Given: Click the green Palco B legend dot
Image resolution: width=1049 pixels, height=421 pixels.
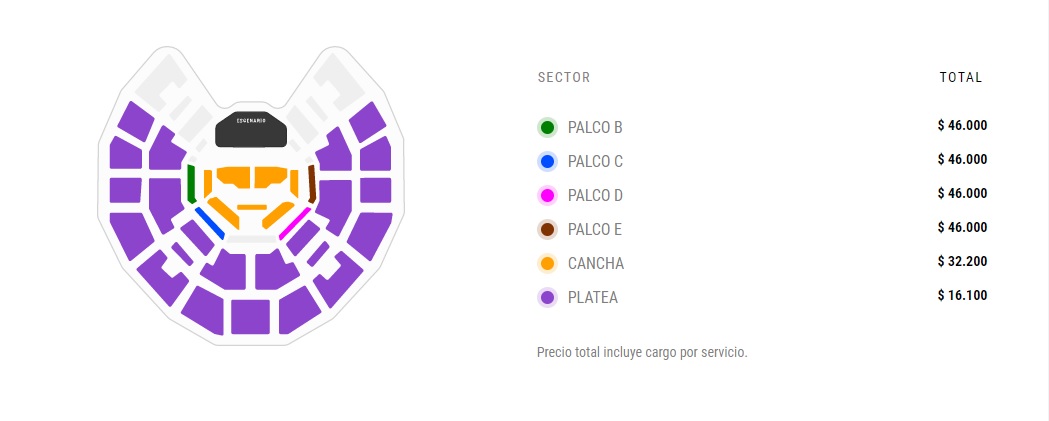Looking at the screenshot, I should [x=547, y=127].
